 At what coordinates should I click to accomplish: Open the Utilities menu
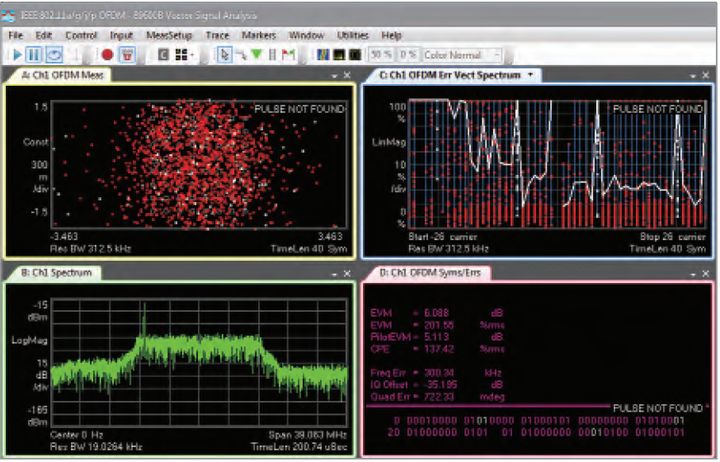pyautogui.click(x=352, y=35)
